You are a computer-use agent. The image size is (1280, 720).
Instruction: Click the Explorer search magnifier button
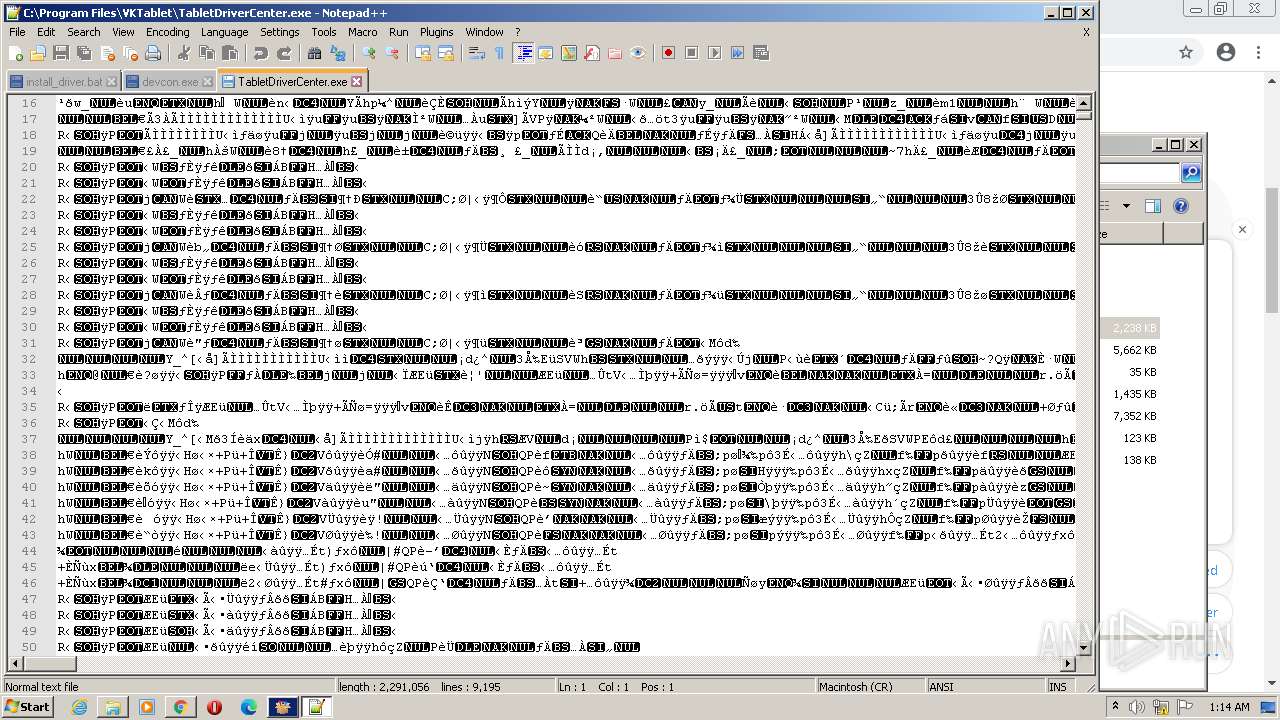pyautogui.click(x=1191, y=173)
